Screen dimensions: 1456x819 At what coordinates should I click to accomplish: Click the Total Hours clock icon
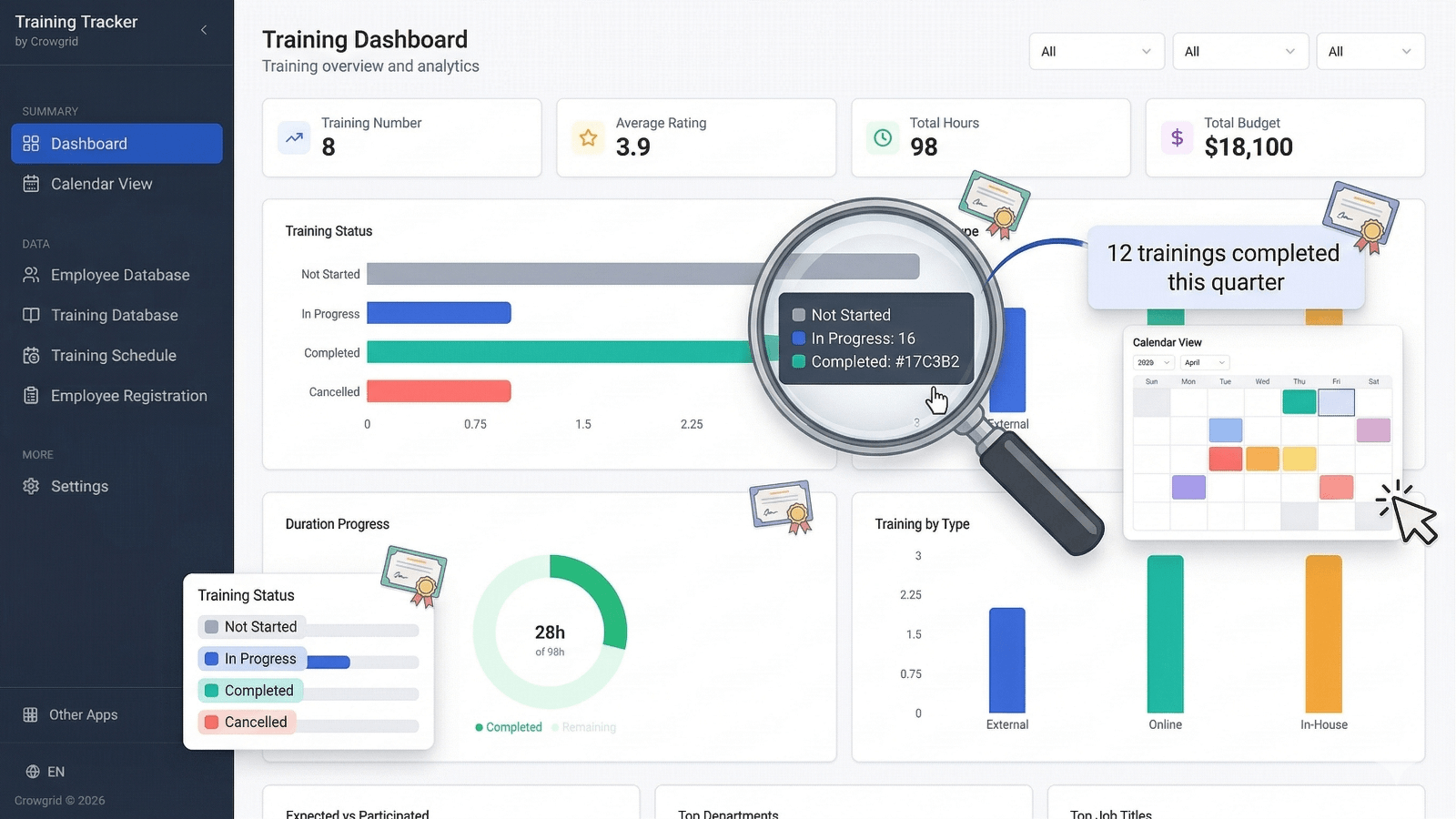[x=883, y=138]
